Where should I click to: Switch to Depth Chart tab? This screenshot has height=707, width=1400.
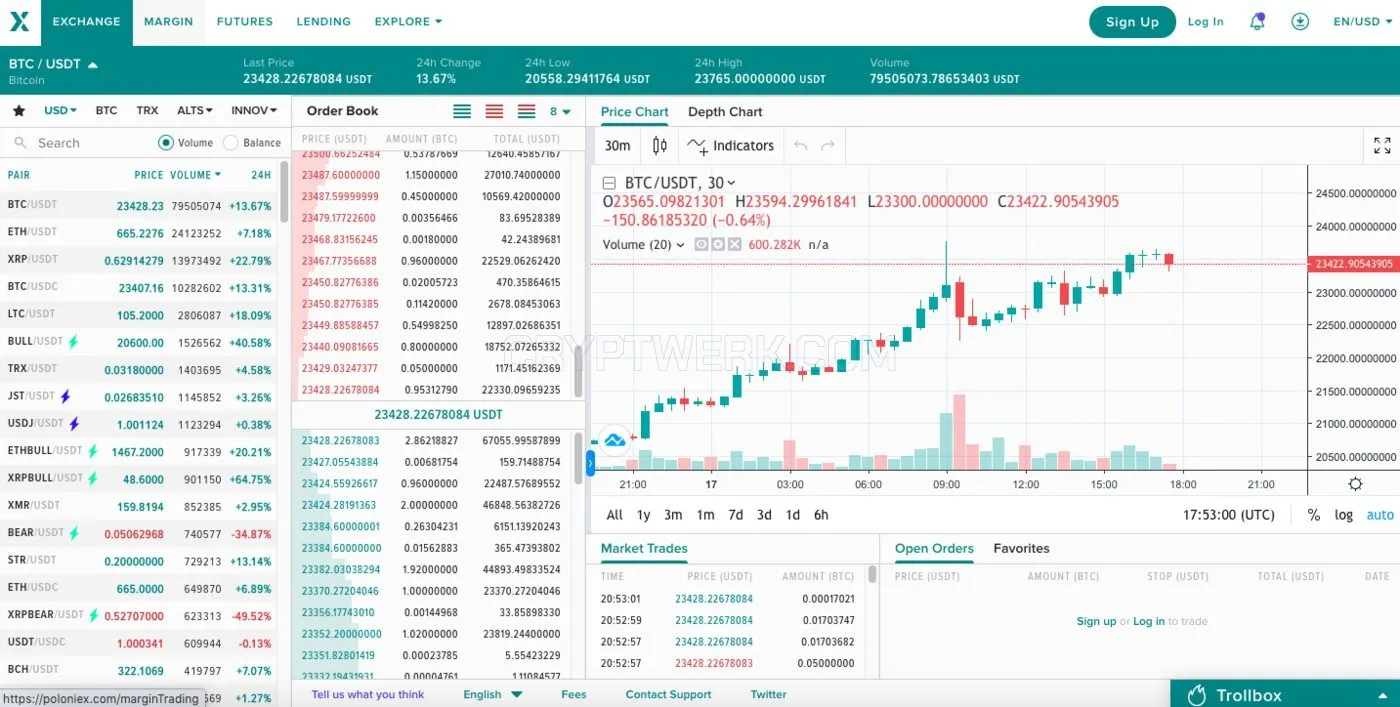(x=725, y=112)
